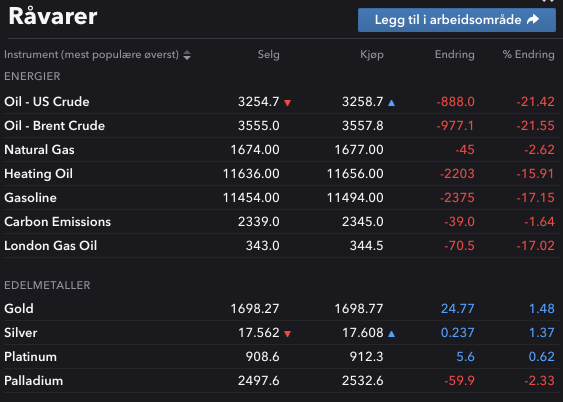Screen dimensions: 563x402
Task: Sort by the Selg column header
Action: coord(268,55)
